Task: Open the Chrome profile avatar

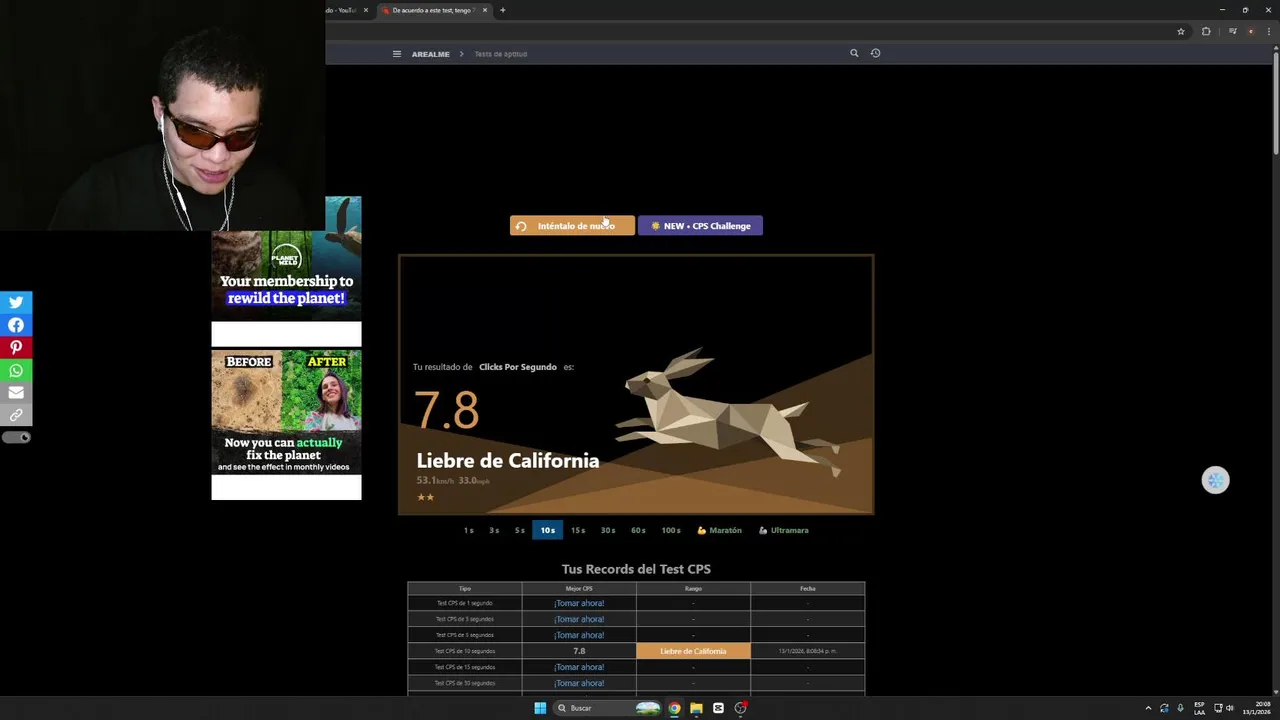Action: (1250, 31)
